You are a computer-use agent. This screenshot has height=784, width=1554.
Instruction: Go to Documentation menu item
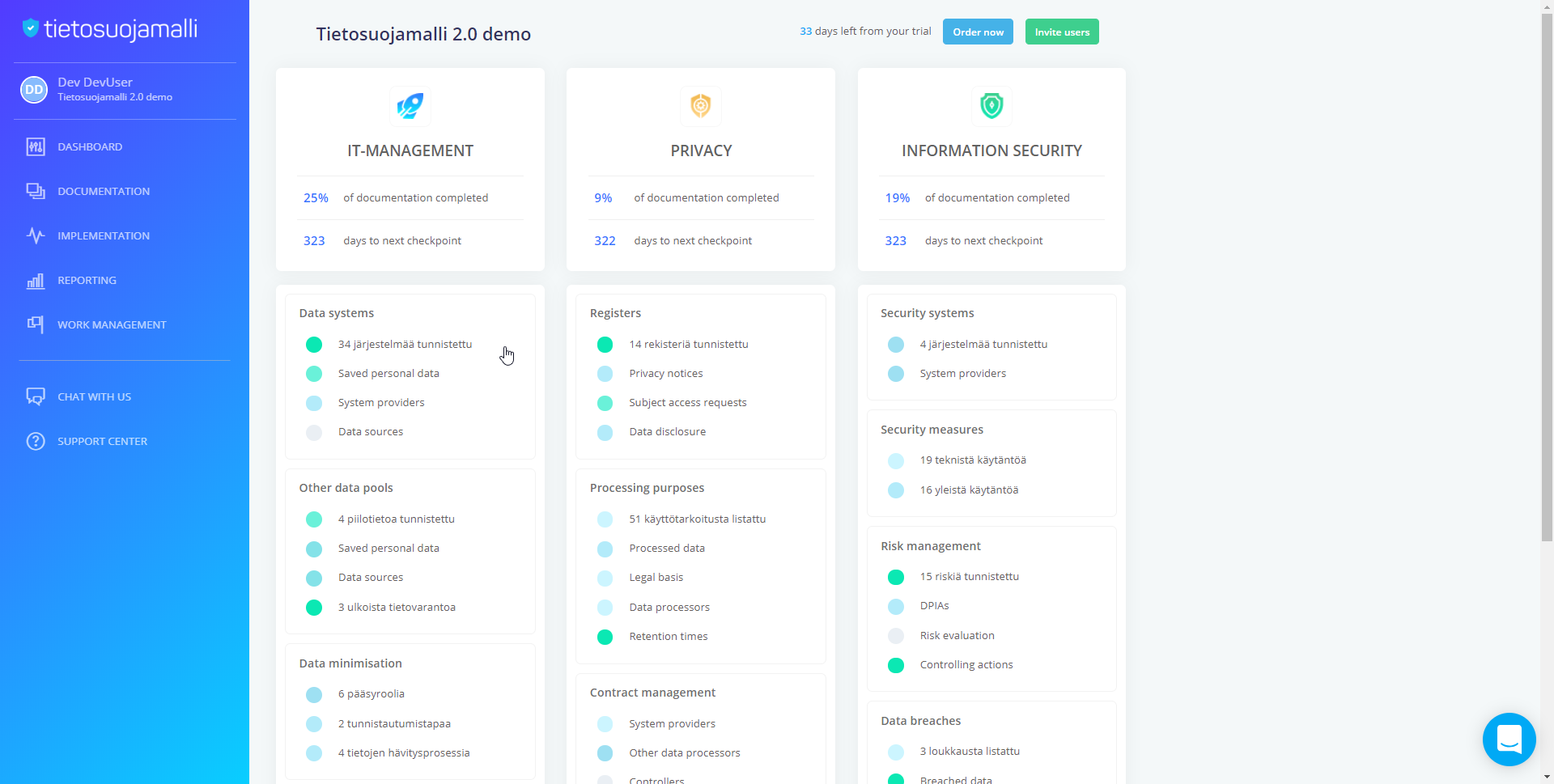point(104,191)
